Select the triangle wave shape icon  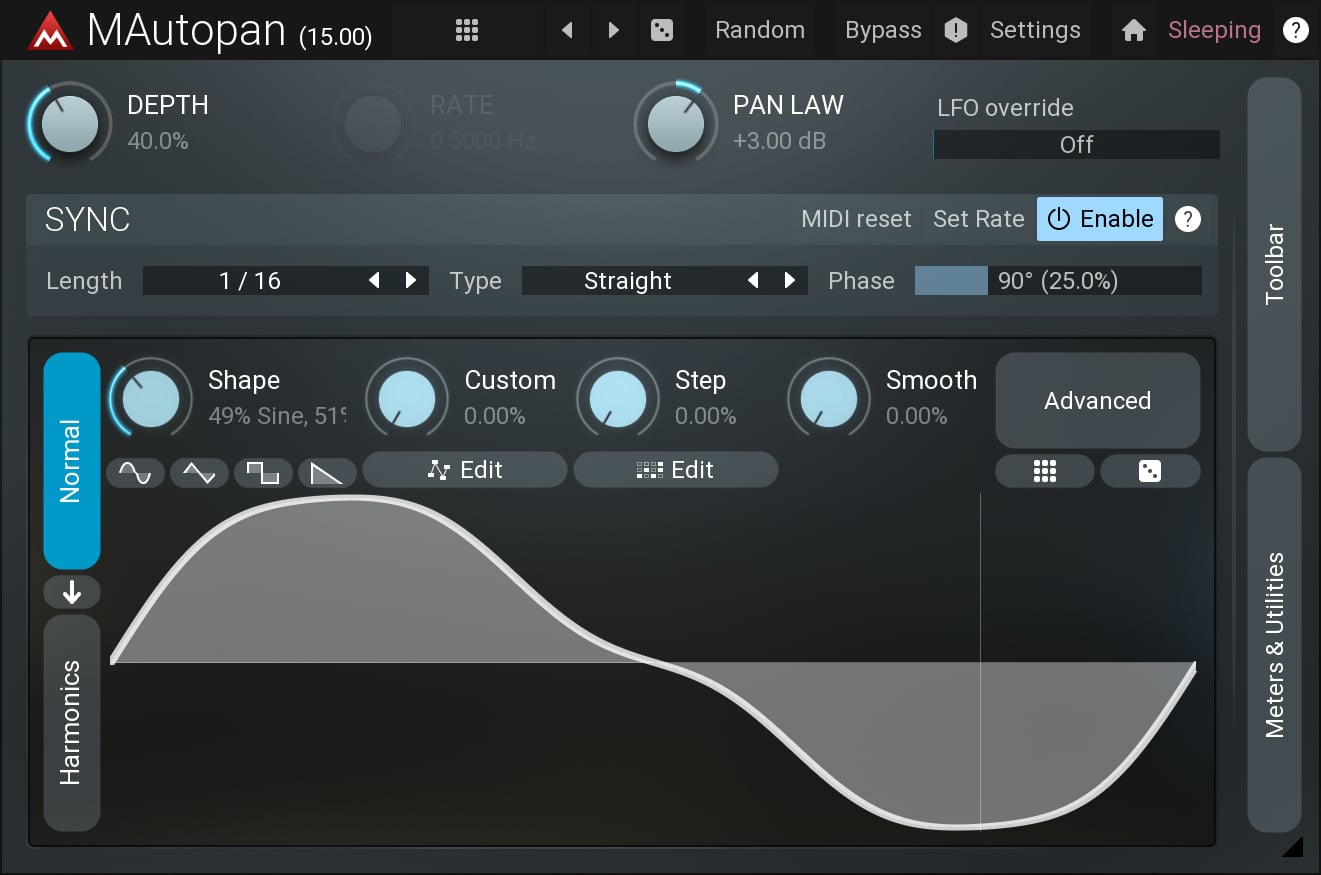pyautogui.click(x=199, y=472)
